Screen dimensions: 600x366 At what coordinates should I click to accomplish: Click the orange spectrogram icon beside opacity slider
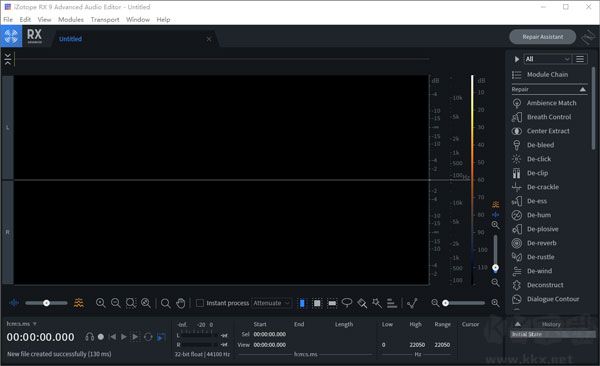(x=78, y=303)
